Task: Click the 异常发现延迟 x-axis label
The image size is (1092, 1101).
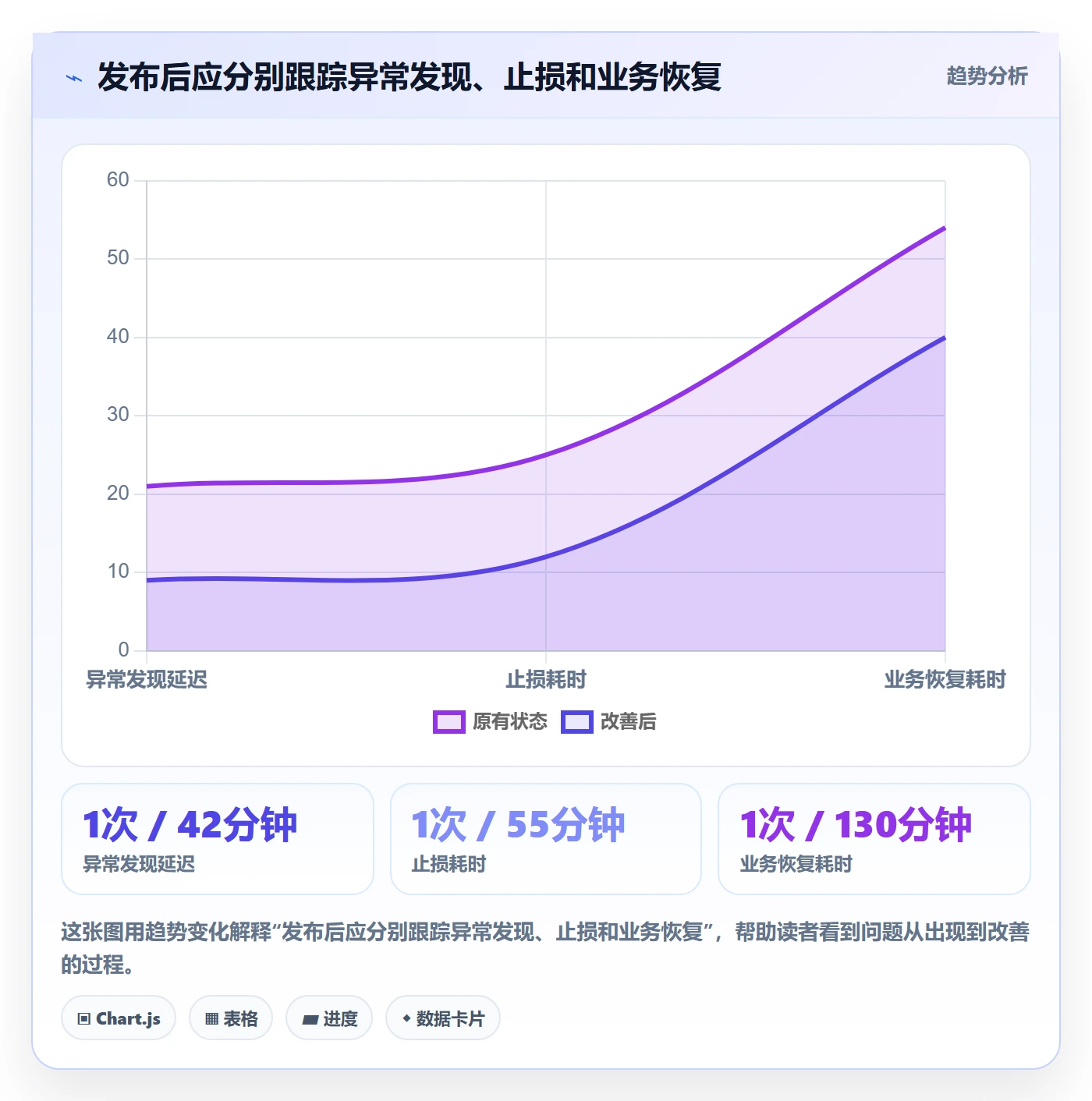Action: click(x=147, y=680)
